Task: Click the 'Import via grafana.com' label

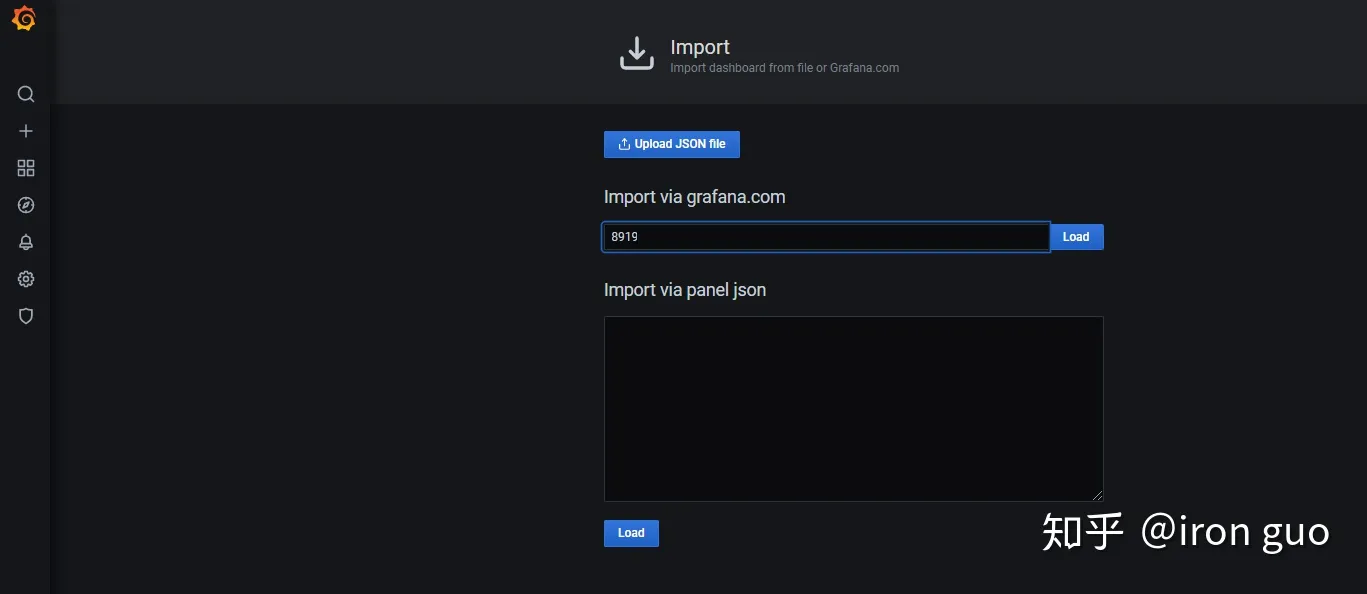Action: click(x=695, y=197)
